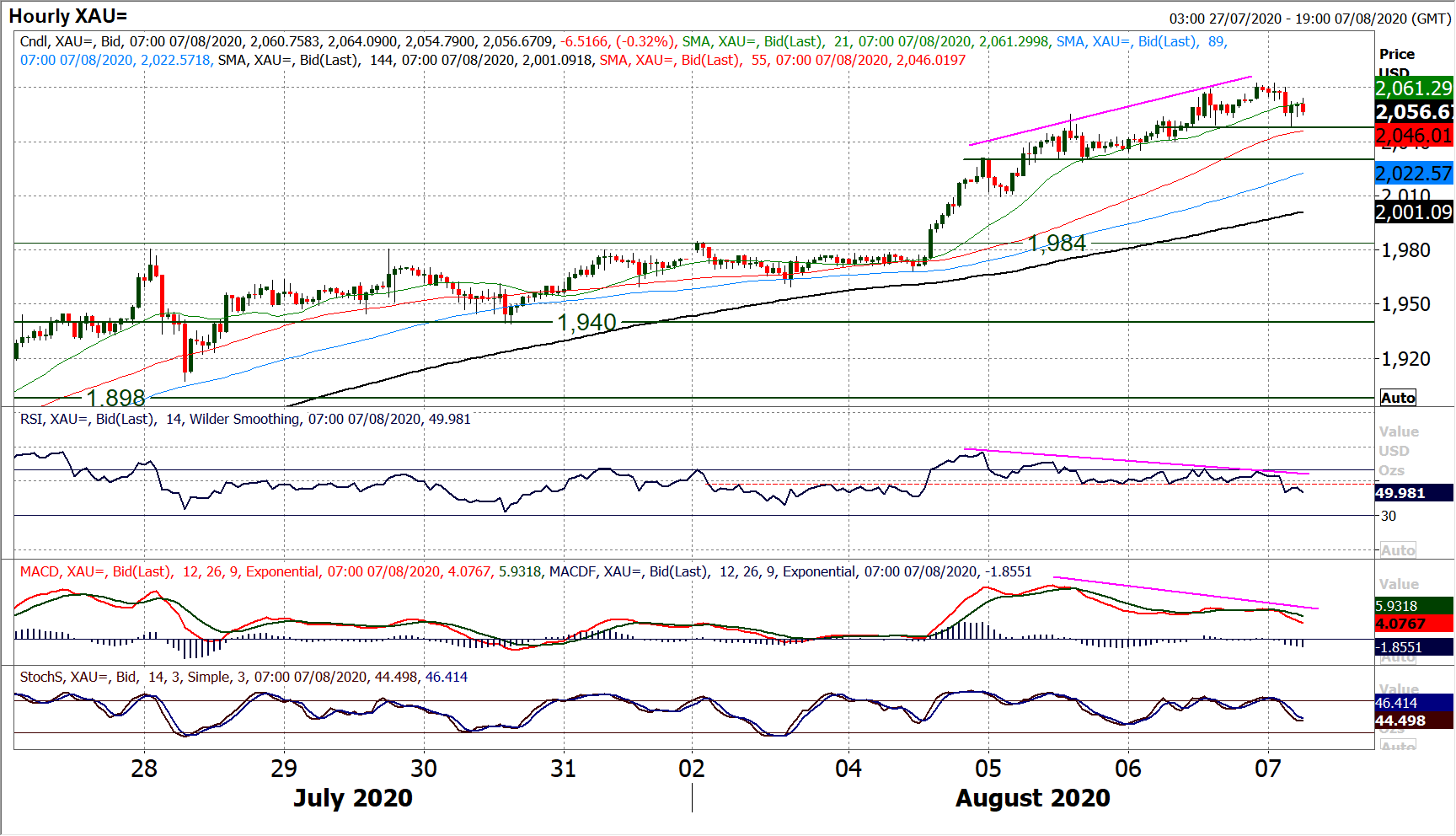Click the 2,001.09 black SMA price tag
The height and width of the screenshot is (836, 1456).
point(1413,212)
